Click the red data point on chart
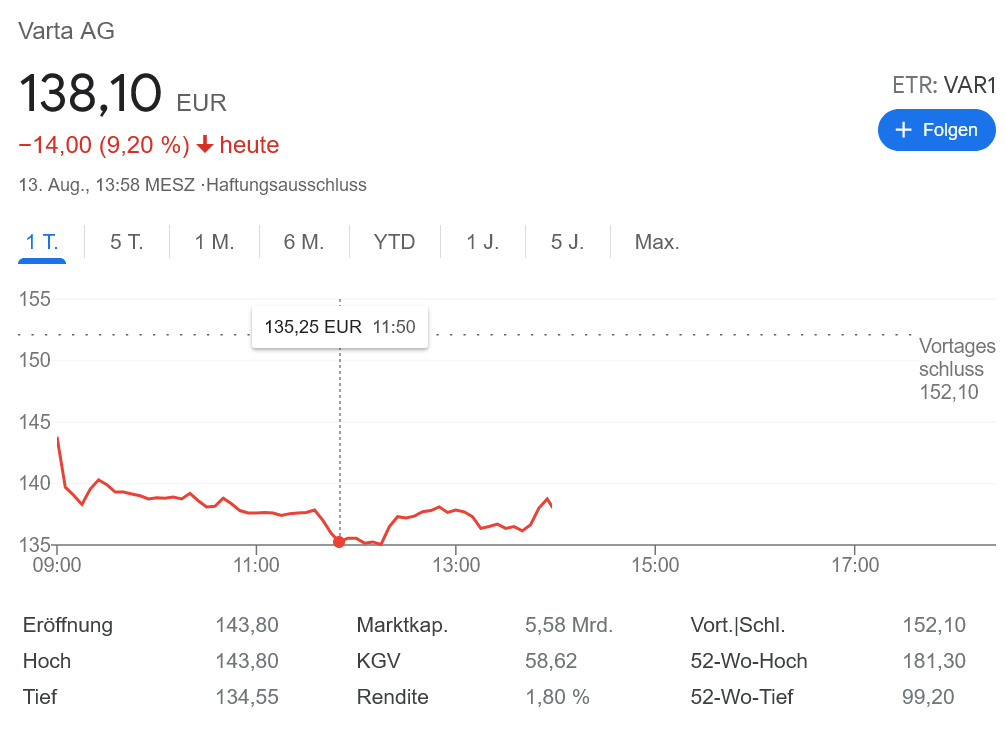Image resolution: width=1006 pixels, height=738 pixels. click(339, 542)
